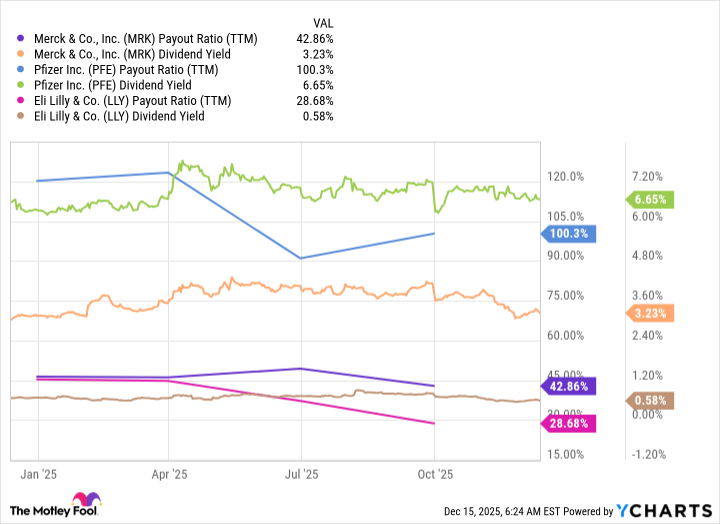The width and height of the screenshot is (720, 524).
Task: Click the blue Pfizer Payout Ratio legend dot
Action: 22,70
